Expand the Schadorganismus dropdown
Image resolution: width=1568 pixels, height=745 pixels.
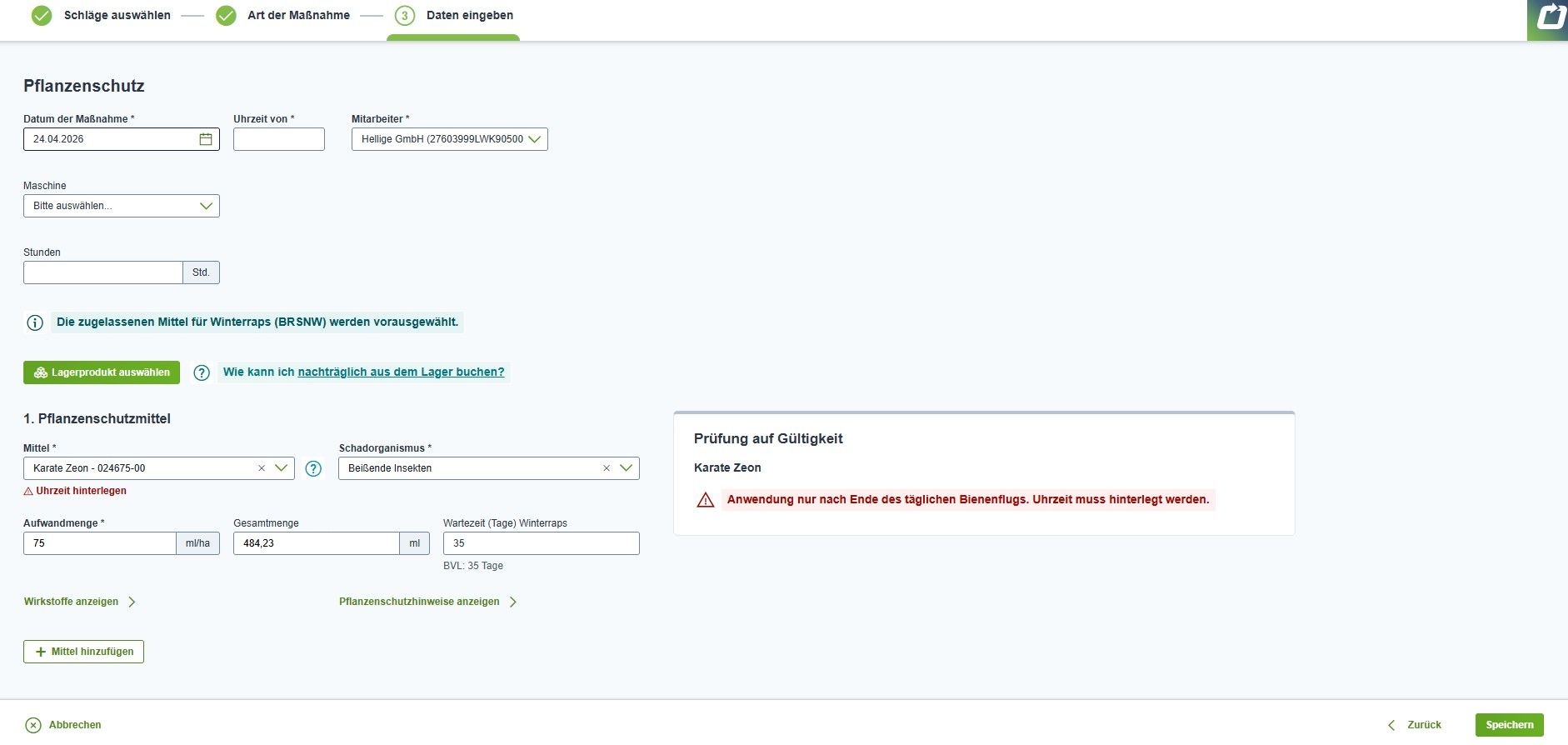[x=627, y=468]
